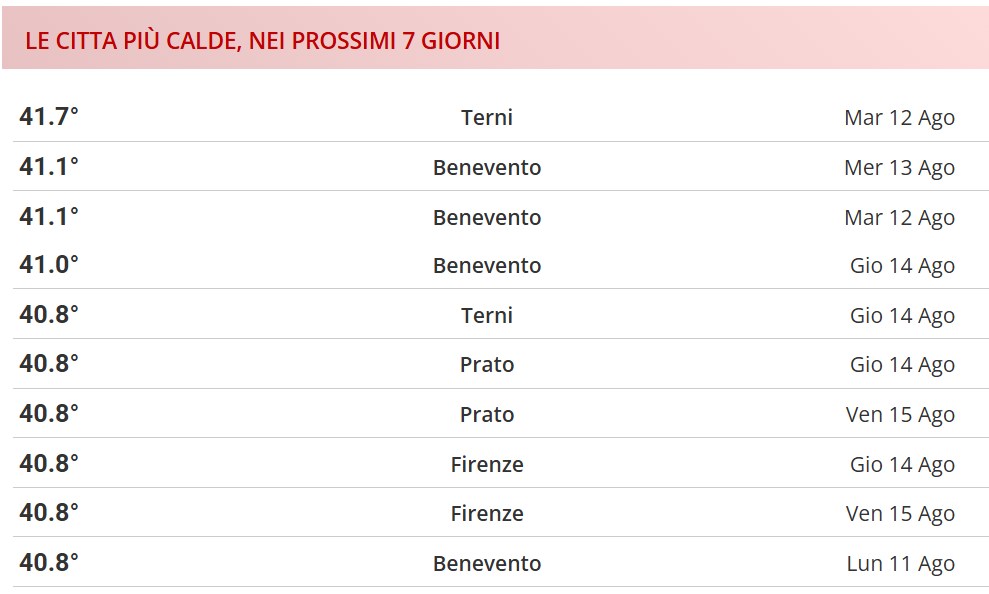989x594 pixels.
Task: Click the Mer 13 Ago date
Action: coord(899,168)
